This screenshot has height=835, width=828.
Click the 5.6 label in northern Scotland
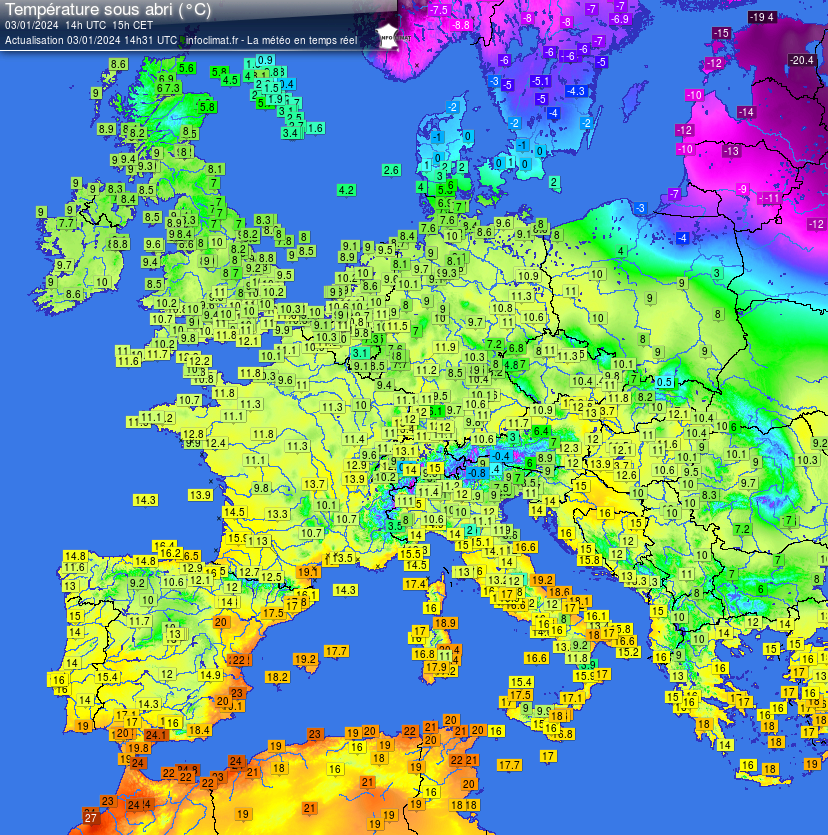186,68
